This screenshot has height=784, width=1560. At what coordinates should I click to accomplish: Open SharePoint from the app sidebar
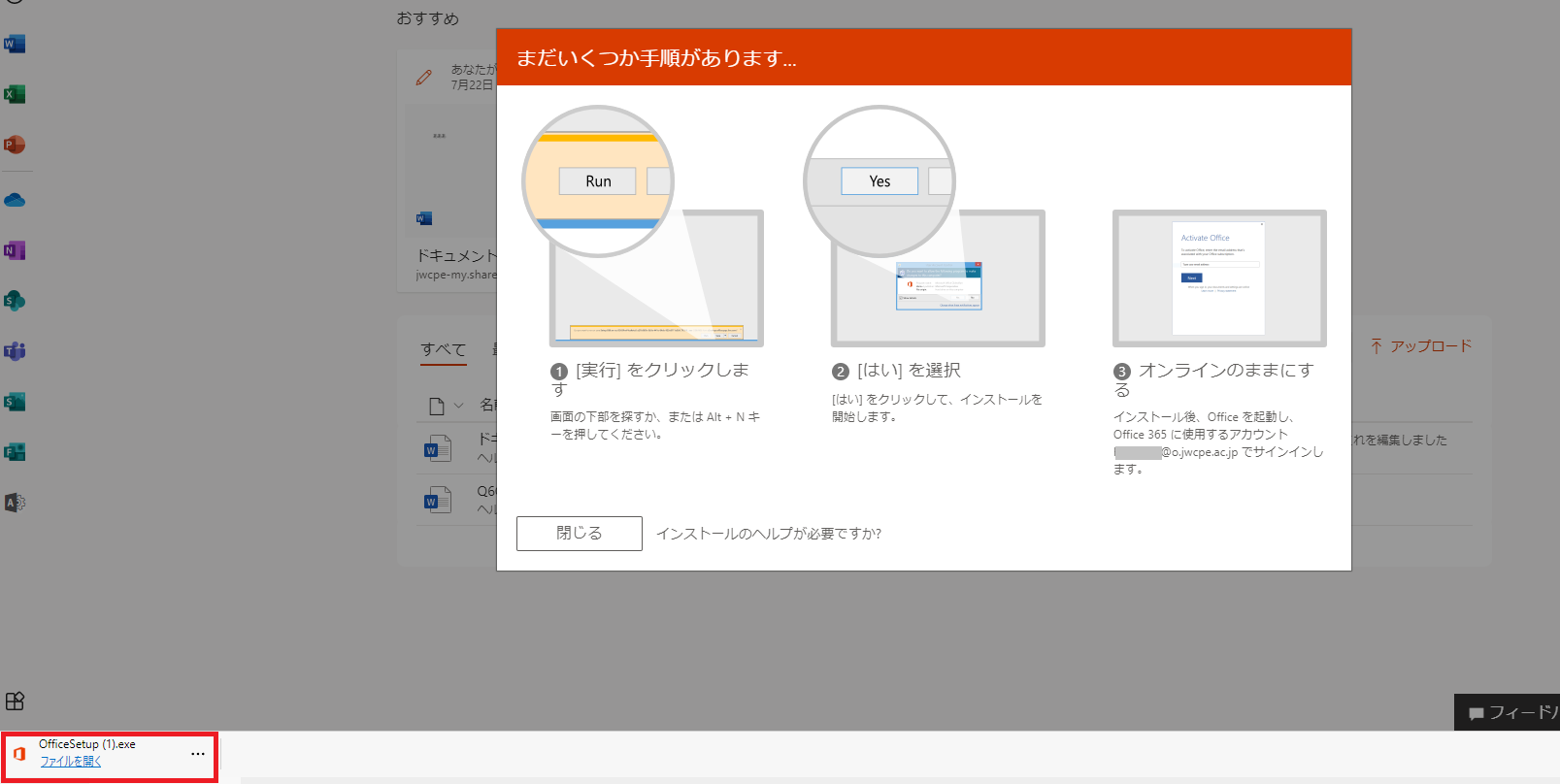tap(14, 301)
